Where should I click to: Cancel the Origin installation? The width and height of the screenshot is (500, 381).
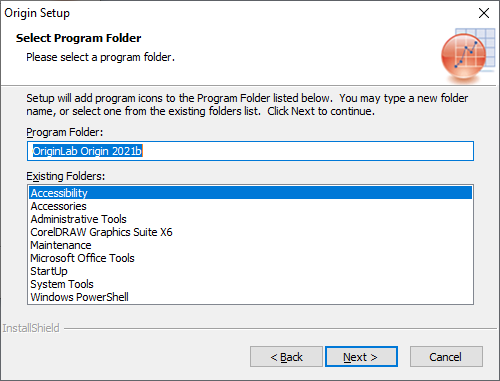coord(446,357)
